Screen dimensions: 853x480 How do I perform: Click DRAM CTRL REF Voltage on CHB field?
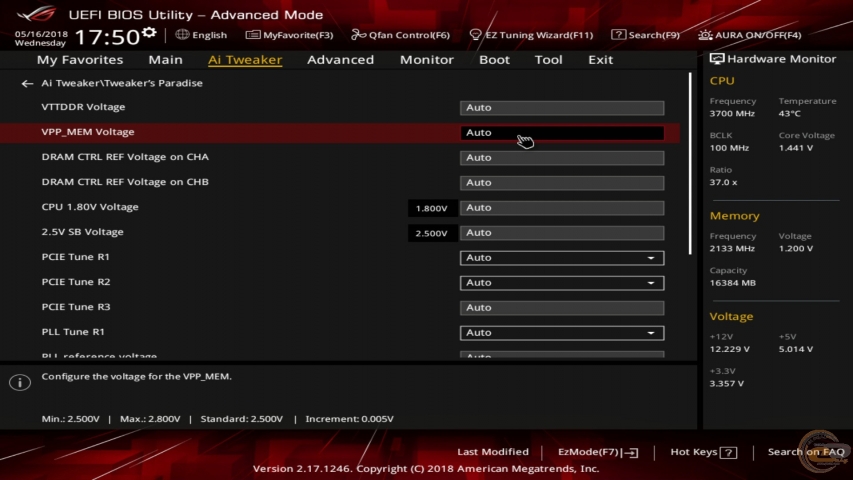click(x=562, y=183)
